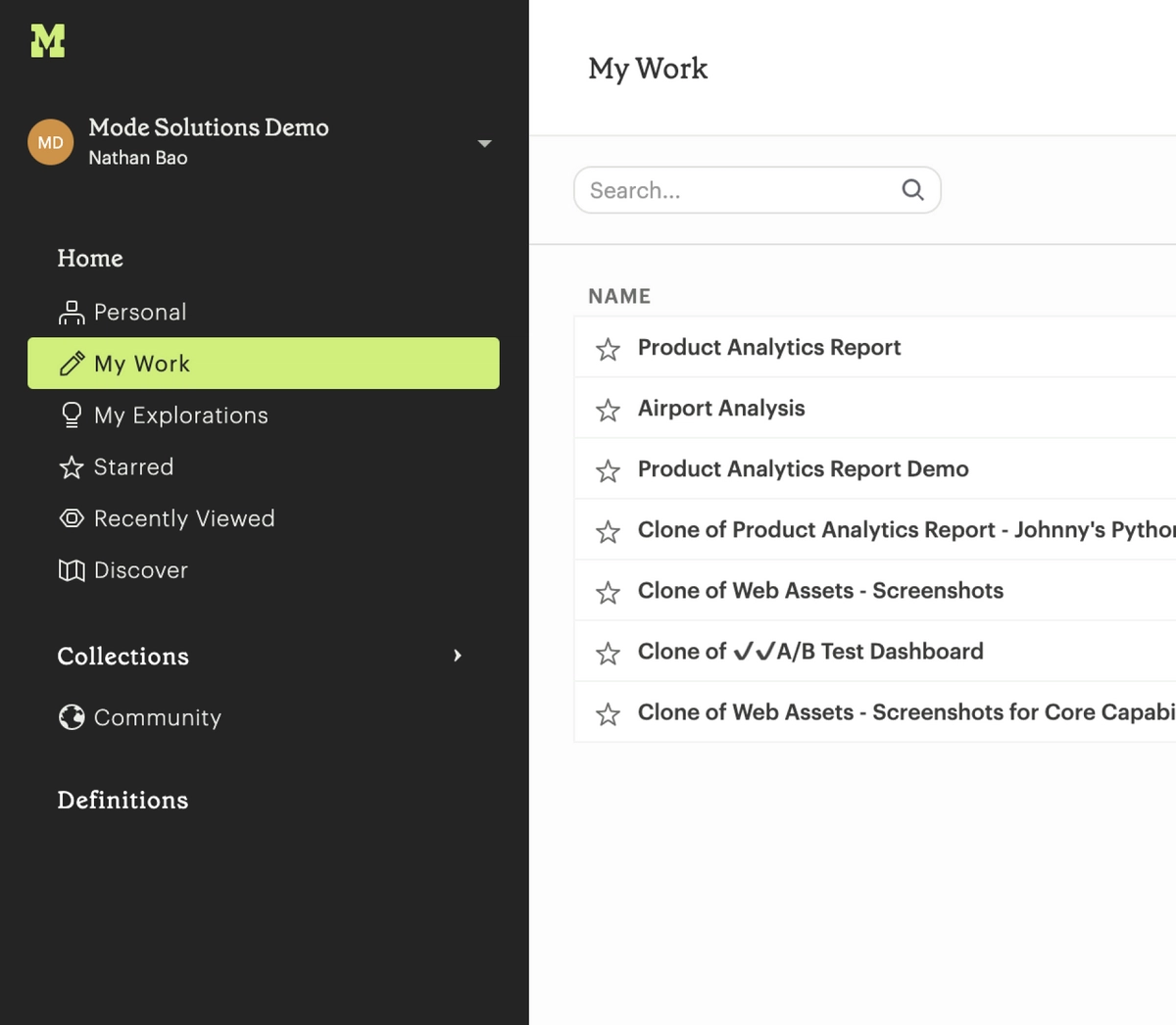The image size is (1176, 1025).
Task: Open the workspace switcher dropdown arrow
Action: (484, 143)
